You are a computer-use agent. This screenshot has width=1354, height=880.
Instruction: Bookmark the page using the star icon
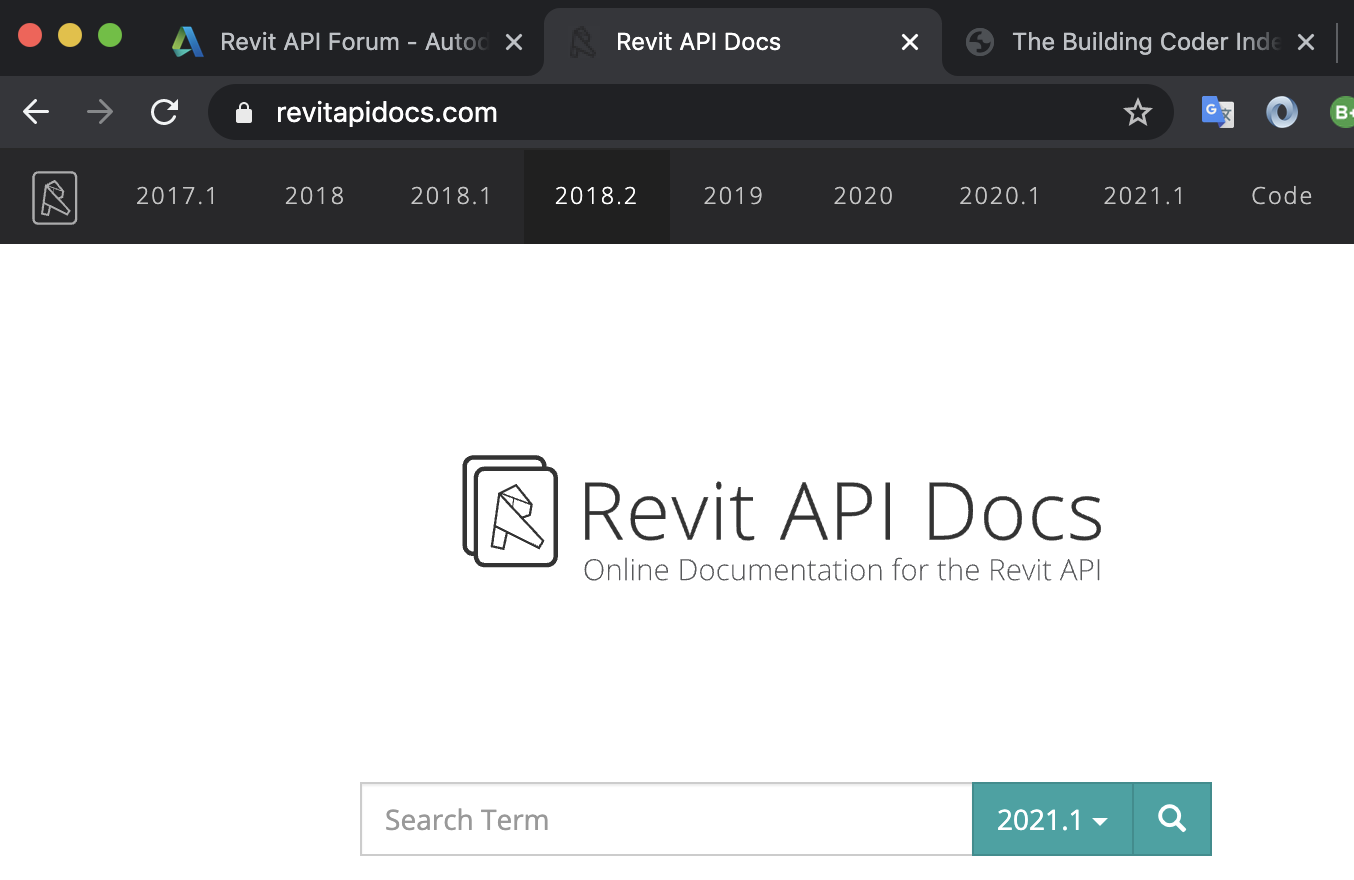[1138, 112]
